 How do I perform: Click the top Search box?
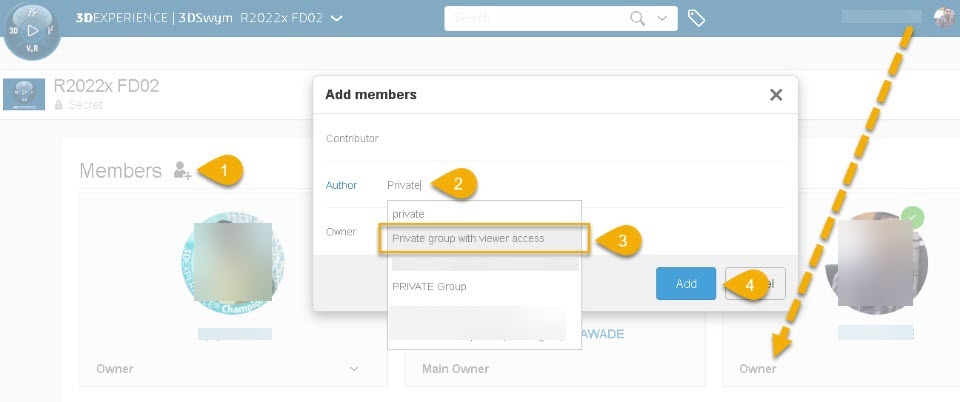[x=535, y=18]
